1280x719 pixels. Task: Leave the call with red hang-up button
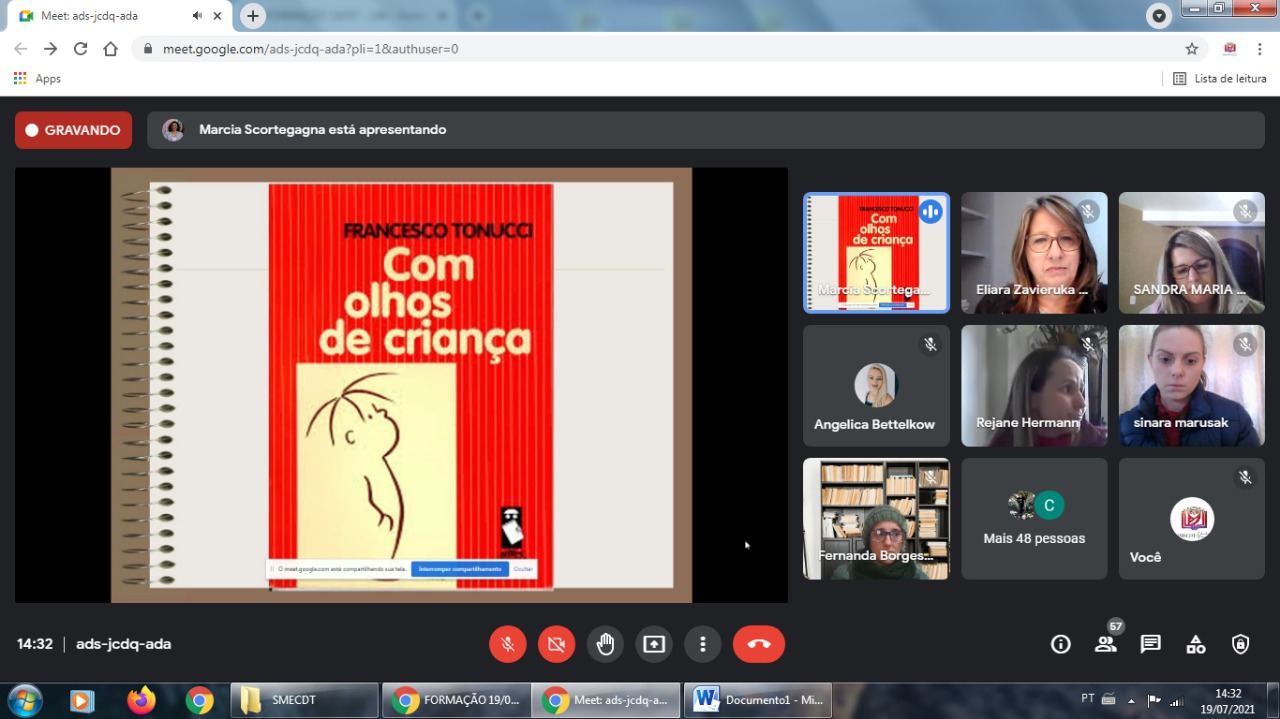pyautogui.click(x=759, y=644)
